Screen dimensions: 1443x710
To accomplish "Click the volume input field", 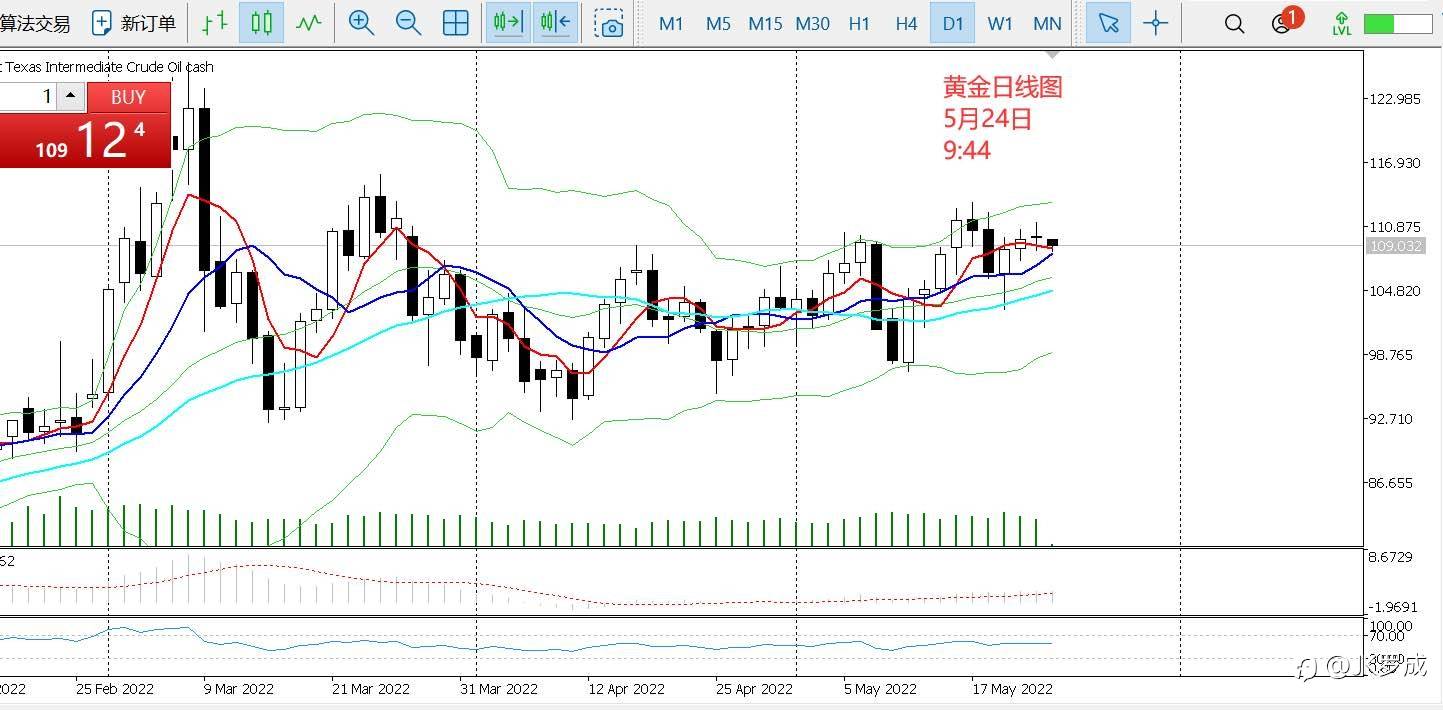I will coord(26,97).
